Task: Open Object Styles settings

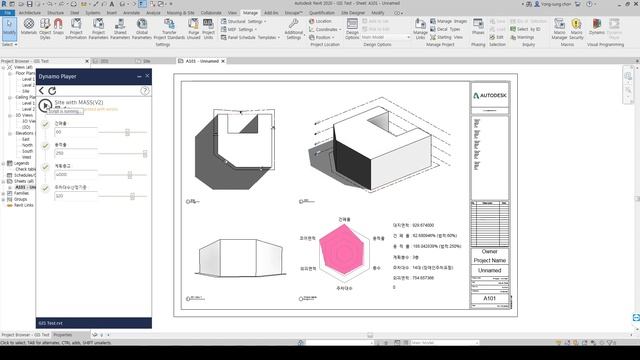Action: 45,29
